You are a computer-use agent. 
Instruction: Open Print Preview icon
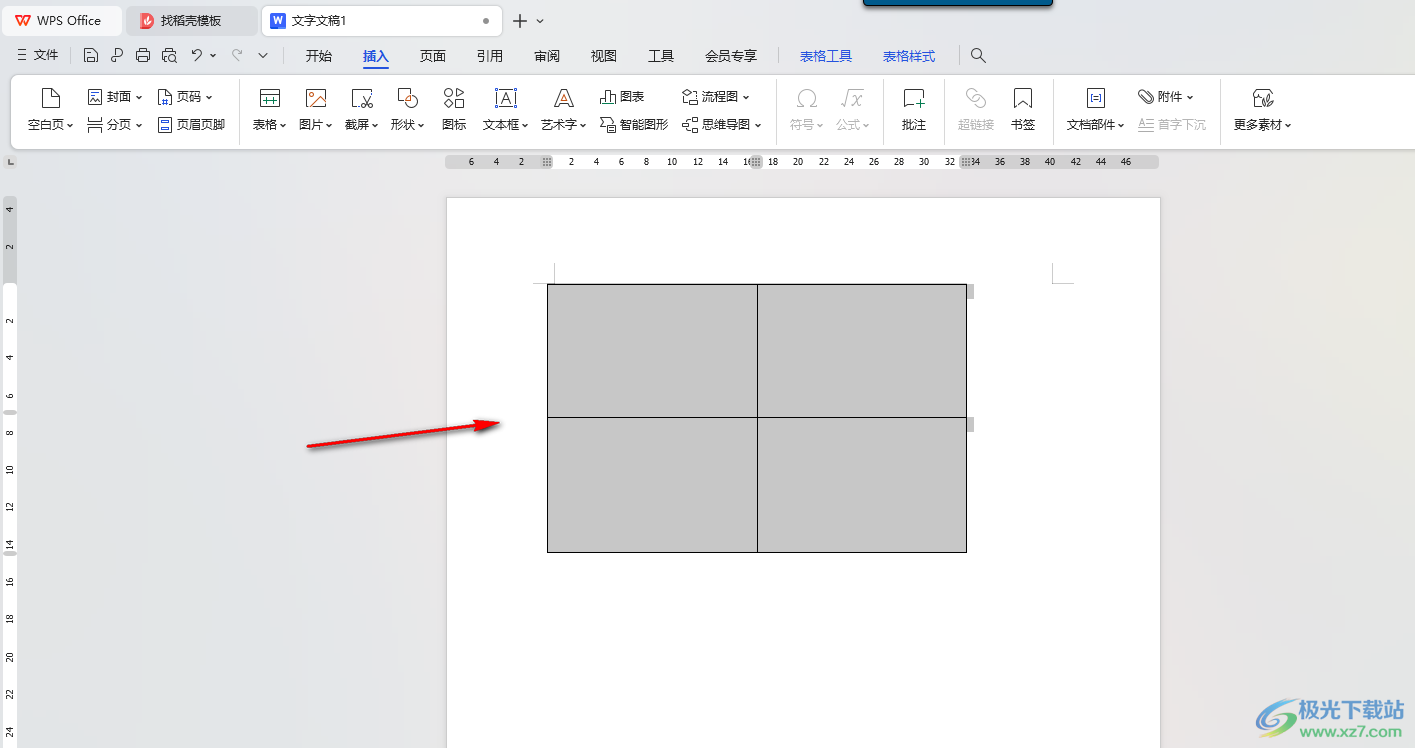[169, 56]
